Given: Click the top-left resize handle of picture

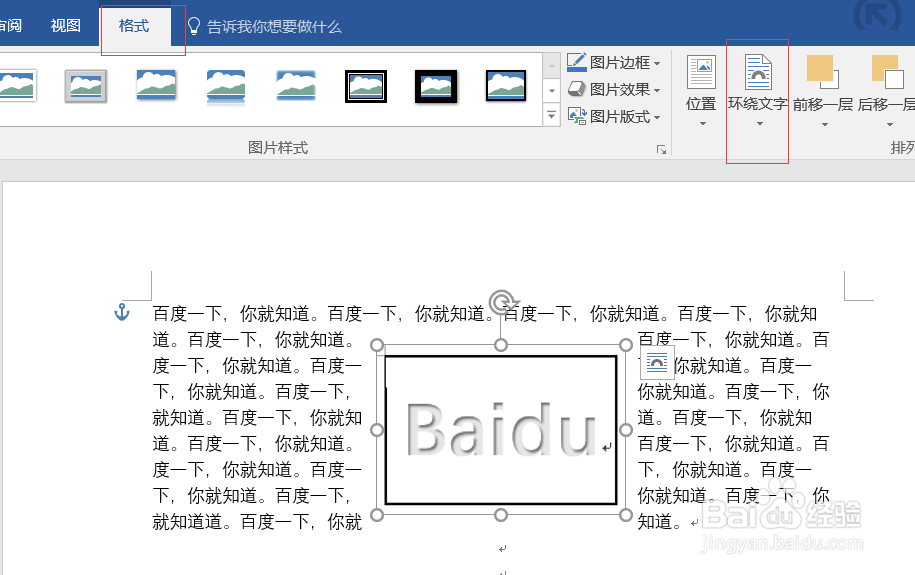Looking at the screenshot, I should pyautogui.click(x=377, y=345).
